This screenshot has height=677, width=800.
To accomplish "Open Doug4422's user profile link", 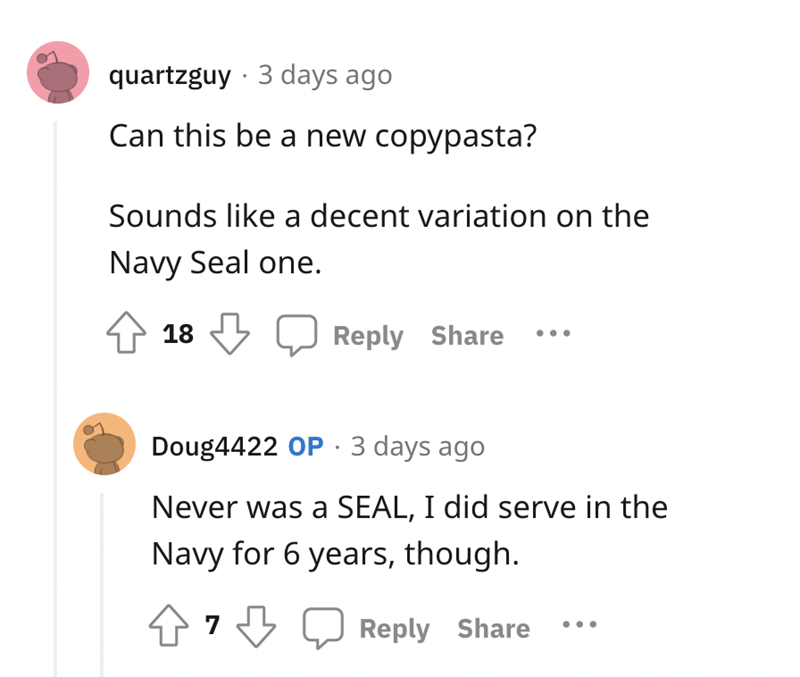I will tap(214, 447).
